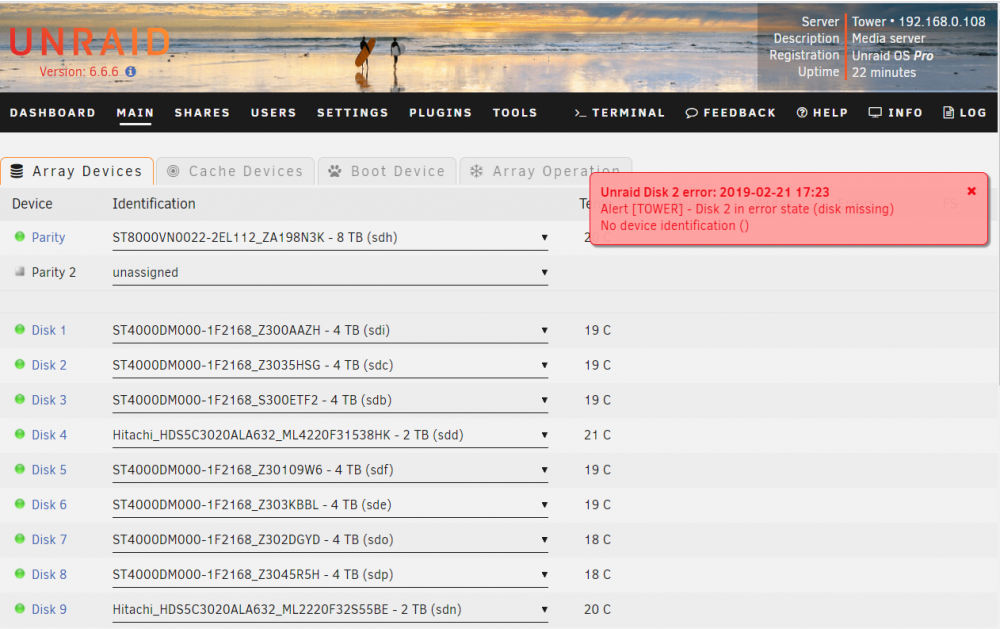Switch to the Array Operation tab
Image resolution: width=1000 pixels, height=629 pixels.
[x=545, y=171]
